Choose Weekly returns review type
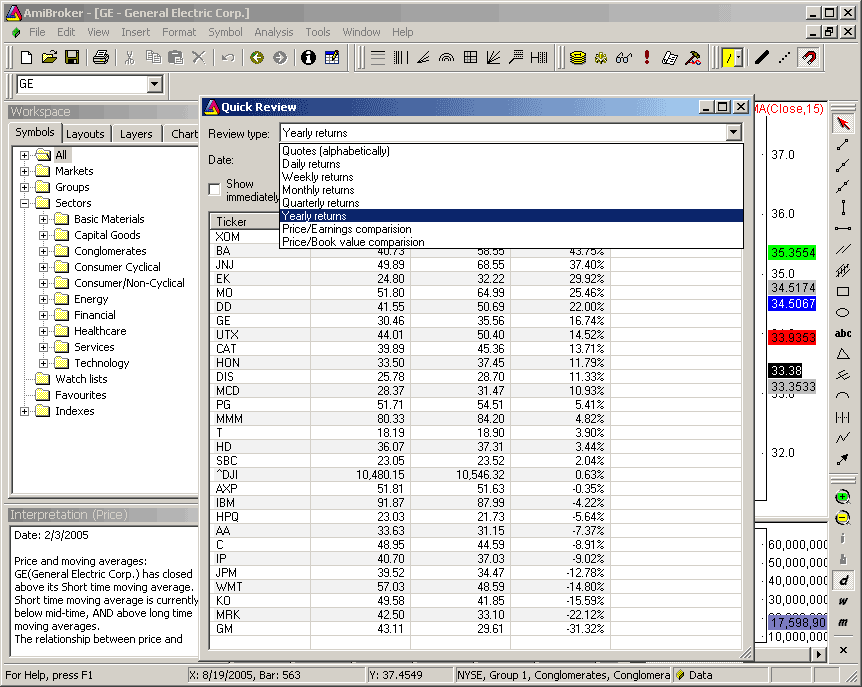 click(511, 177)
